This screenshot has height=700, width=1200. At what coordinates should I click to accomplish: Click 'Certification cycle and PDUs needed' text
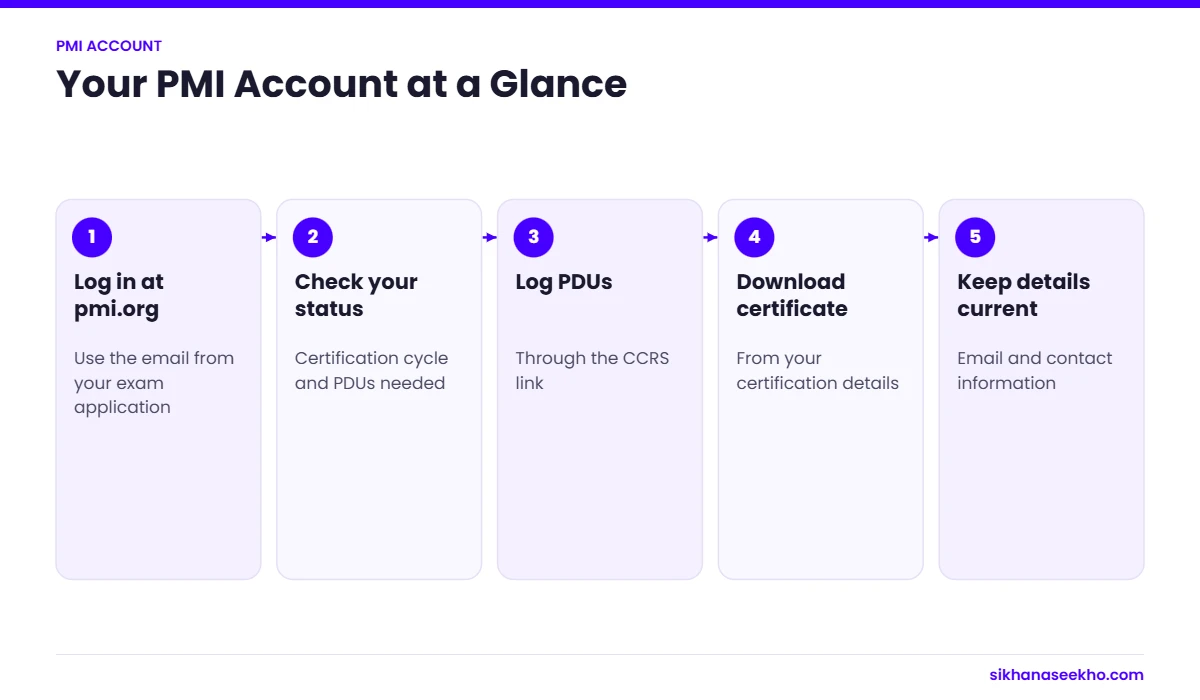coord(372,370)
